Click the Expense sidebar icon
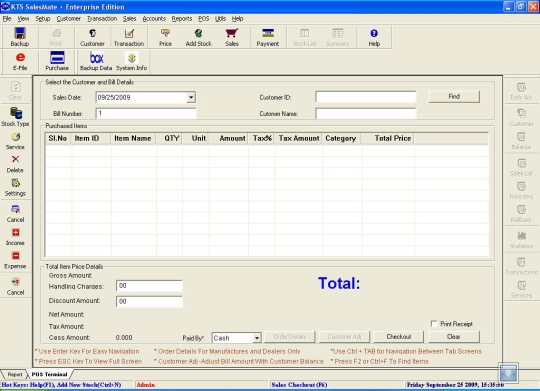Viewport: 540px width, 391px height. pyautogui.click(x=15, y=260)
